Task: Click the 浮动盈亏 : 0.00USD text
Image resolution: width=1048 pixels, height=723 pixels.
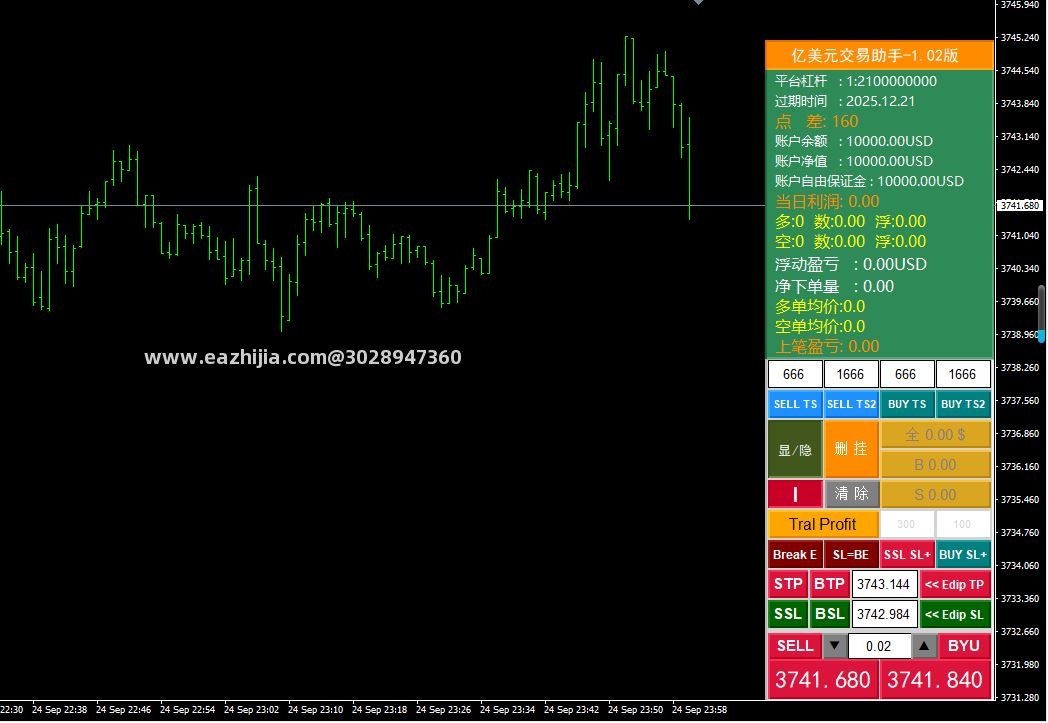Action: (x=851, y=265)
